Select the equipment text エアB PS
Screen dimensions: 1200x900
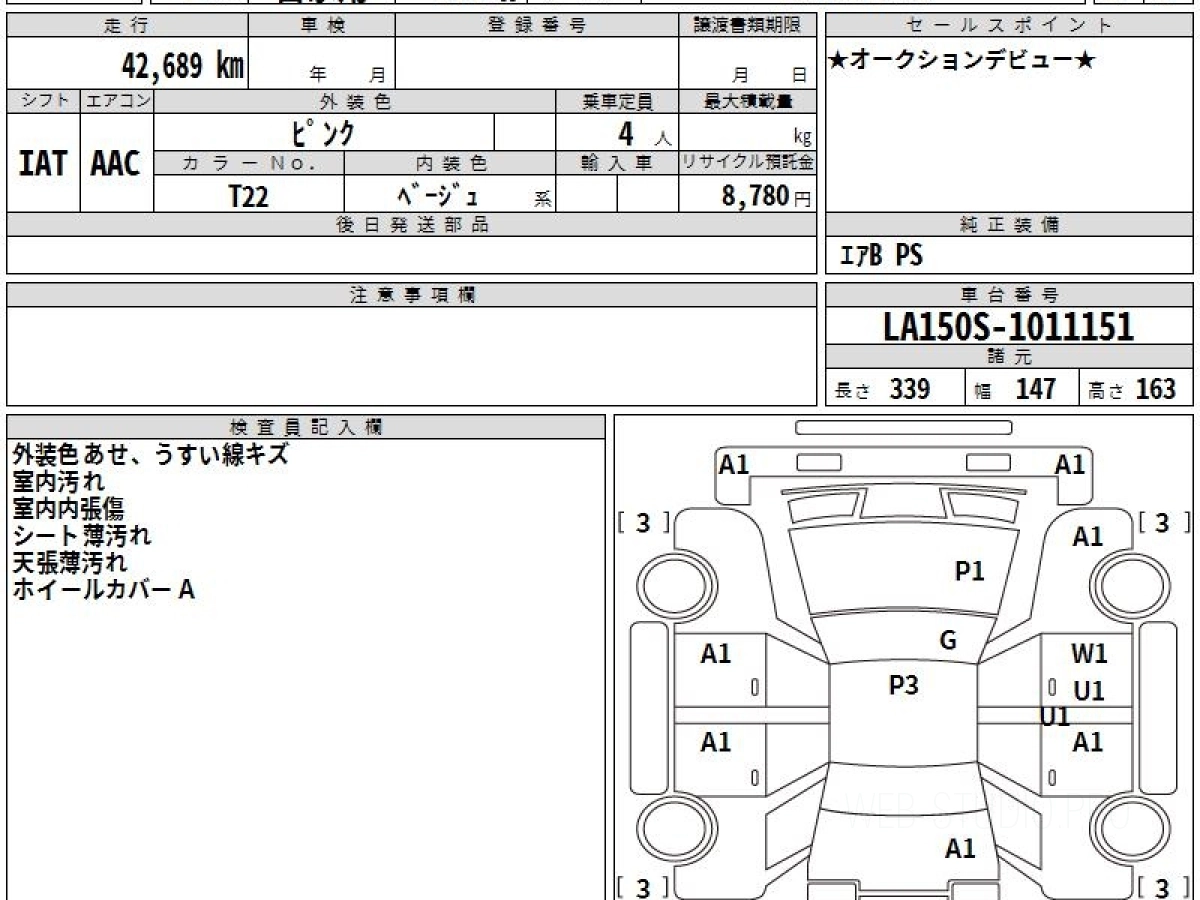click(x=881, y=256)
